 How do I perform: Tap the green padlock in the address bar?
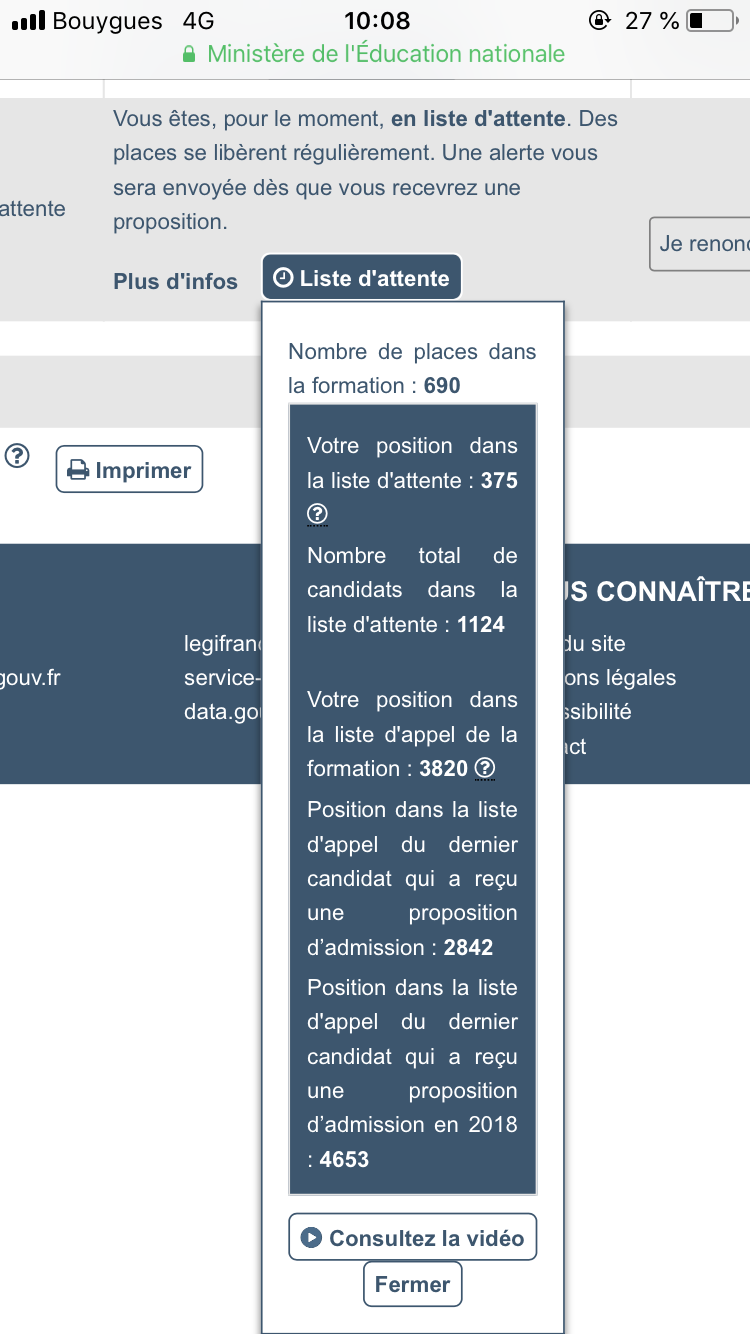pyautogui.click(x=189, y=55)
